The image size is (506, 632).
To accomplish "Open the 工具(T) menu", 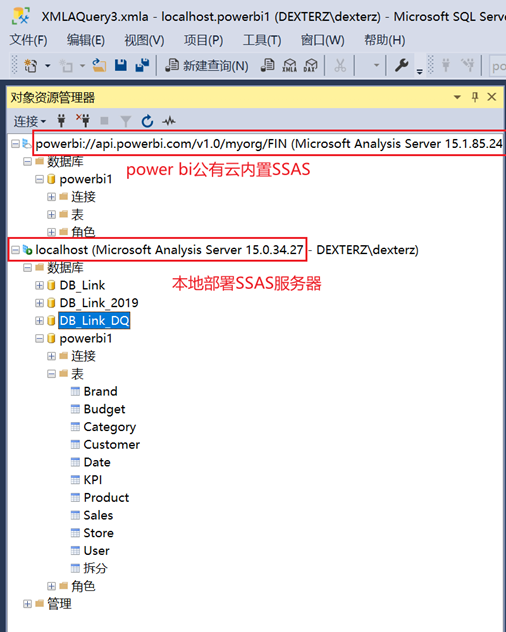I will point(262,40).
